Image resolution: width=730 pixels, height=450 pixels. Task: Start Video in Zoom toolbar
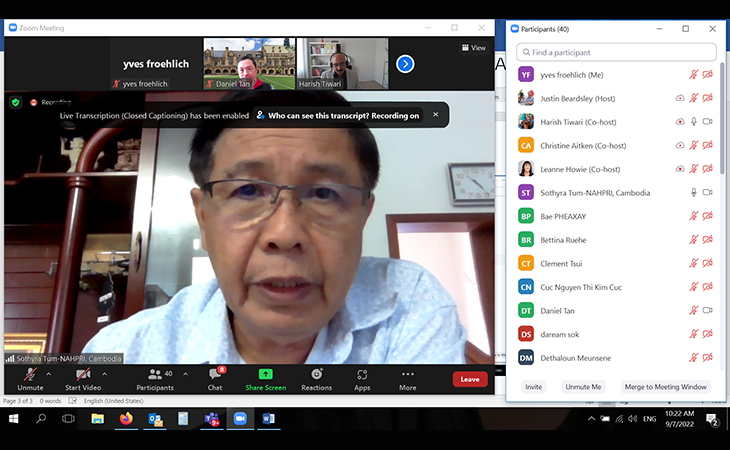83,379
